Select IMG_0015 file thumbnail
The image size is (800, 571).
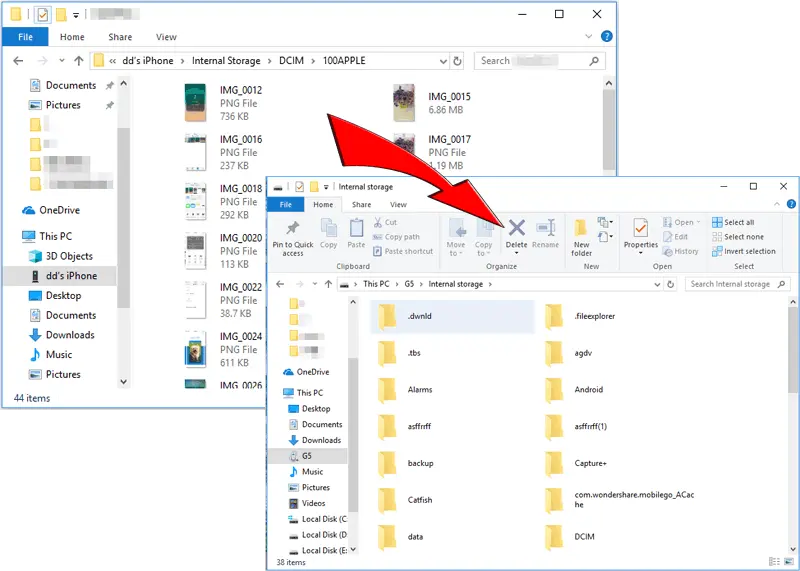click(404, 103)
